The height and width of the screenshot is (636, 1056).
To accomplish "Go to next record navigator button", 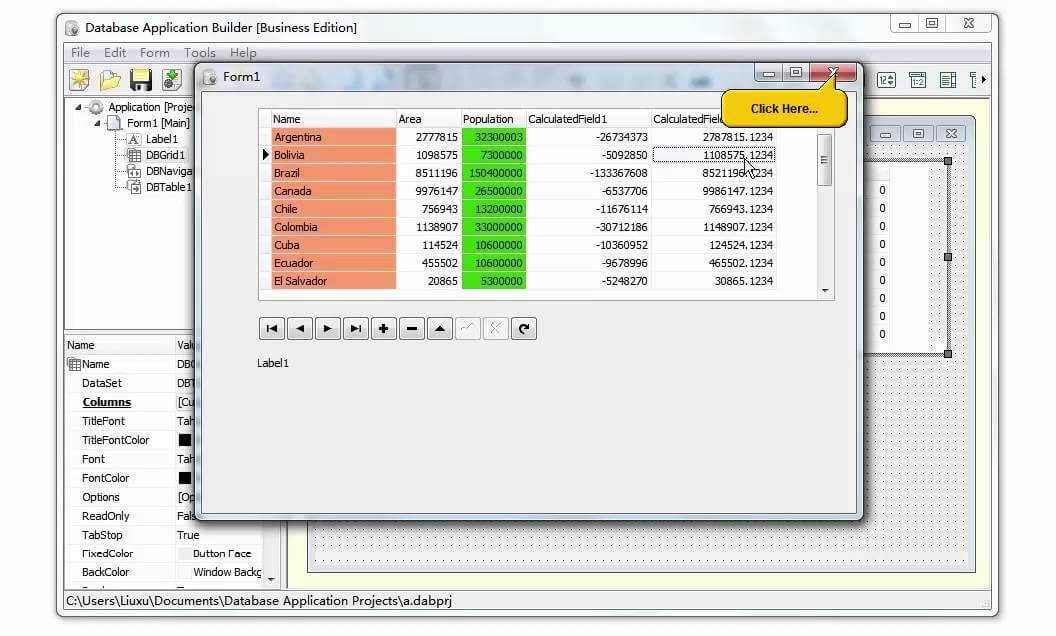I will pyautogui.click(x=328, y=329).
